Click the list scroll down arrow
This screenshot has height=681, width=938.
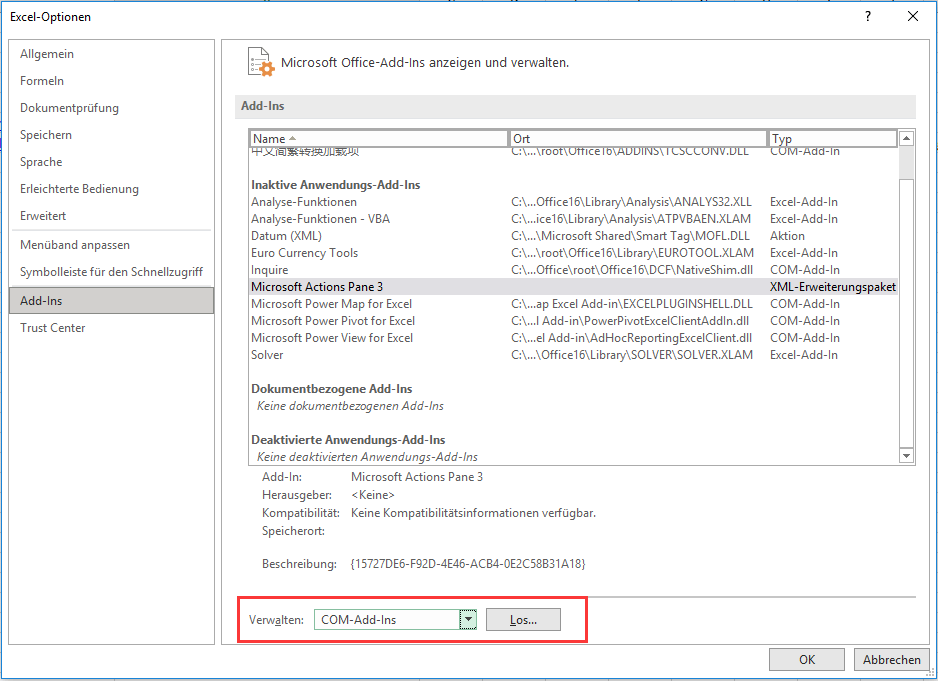tap(906, 456)
